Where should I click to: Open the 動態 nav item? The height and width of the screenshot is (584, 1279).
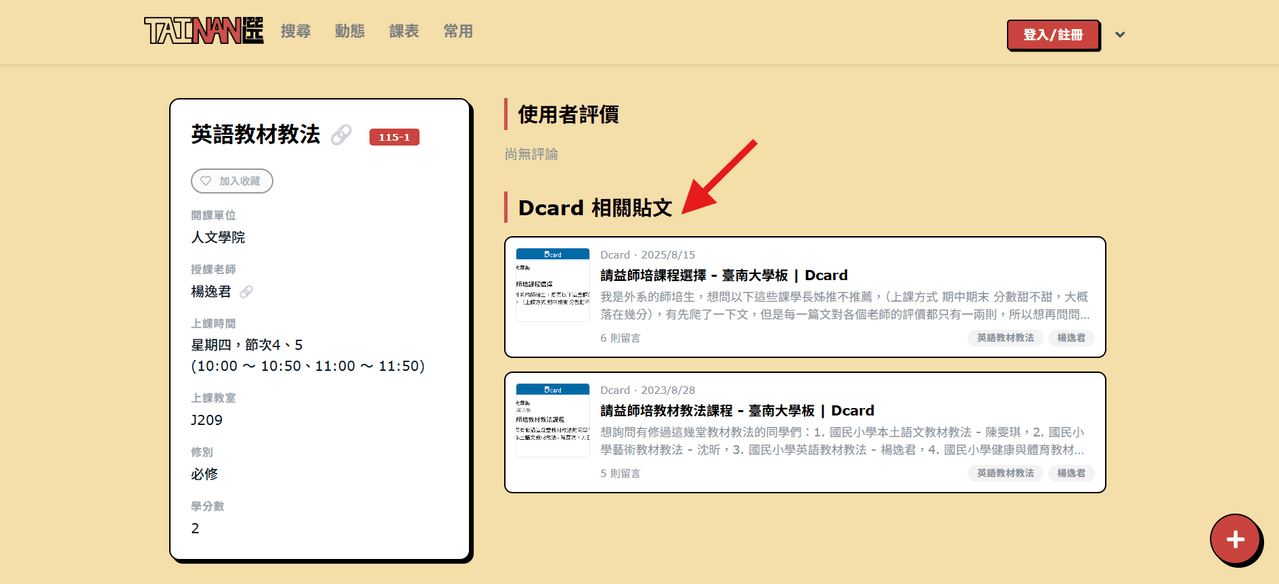pyautogui.click(x=350, y=32)
